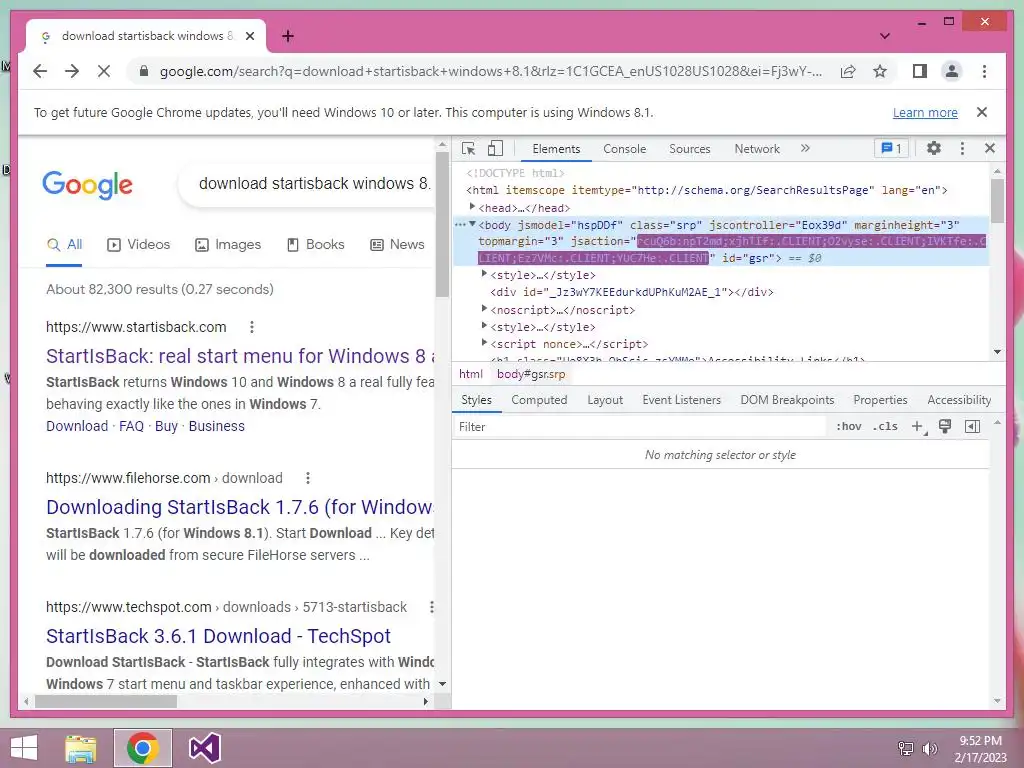Focus the Styles filter field
This screenshot has height=768, width=1024.
pos(640,426)
